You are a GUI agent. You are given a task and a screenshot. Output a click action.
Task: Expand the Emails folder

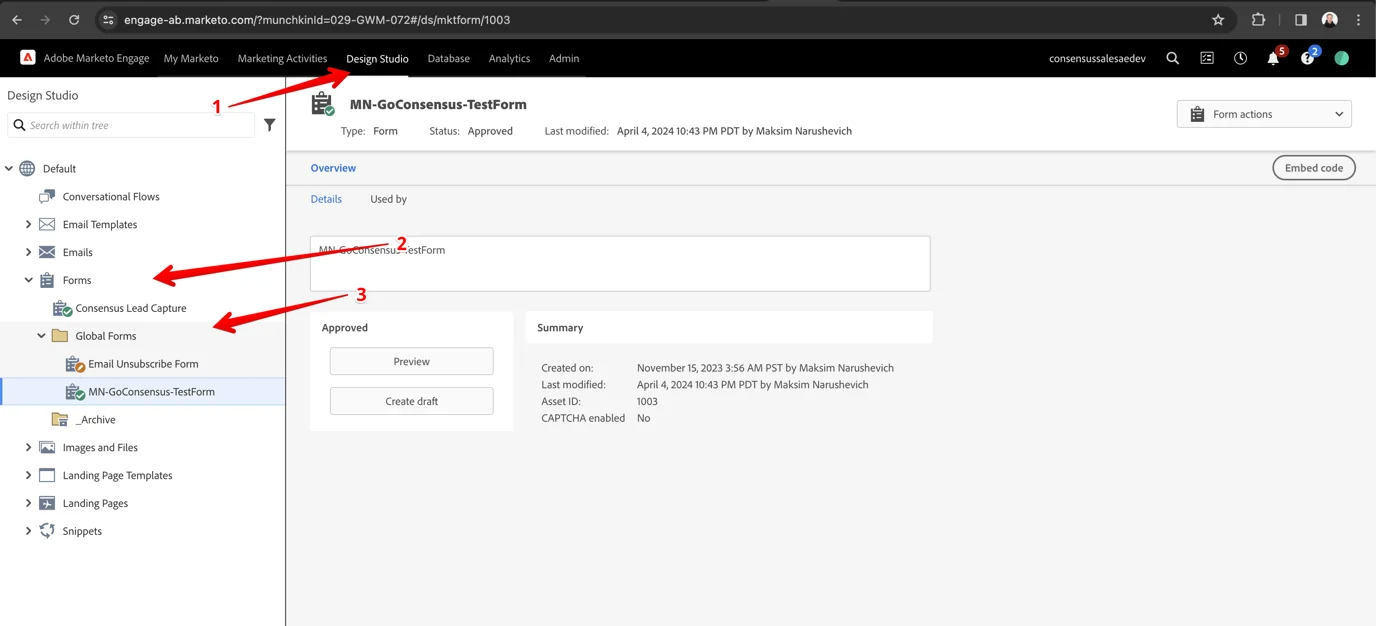28,252
